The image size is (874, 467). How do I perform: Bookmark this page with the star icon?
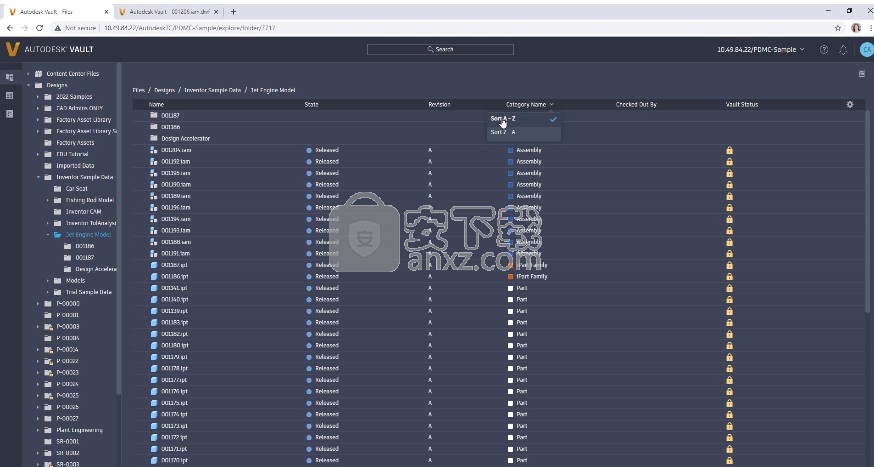(838, 28)
